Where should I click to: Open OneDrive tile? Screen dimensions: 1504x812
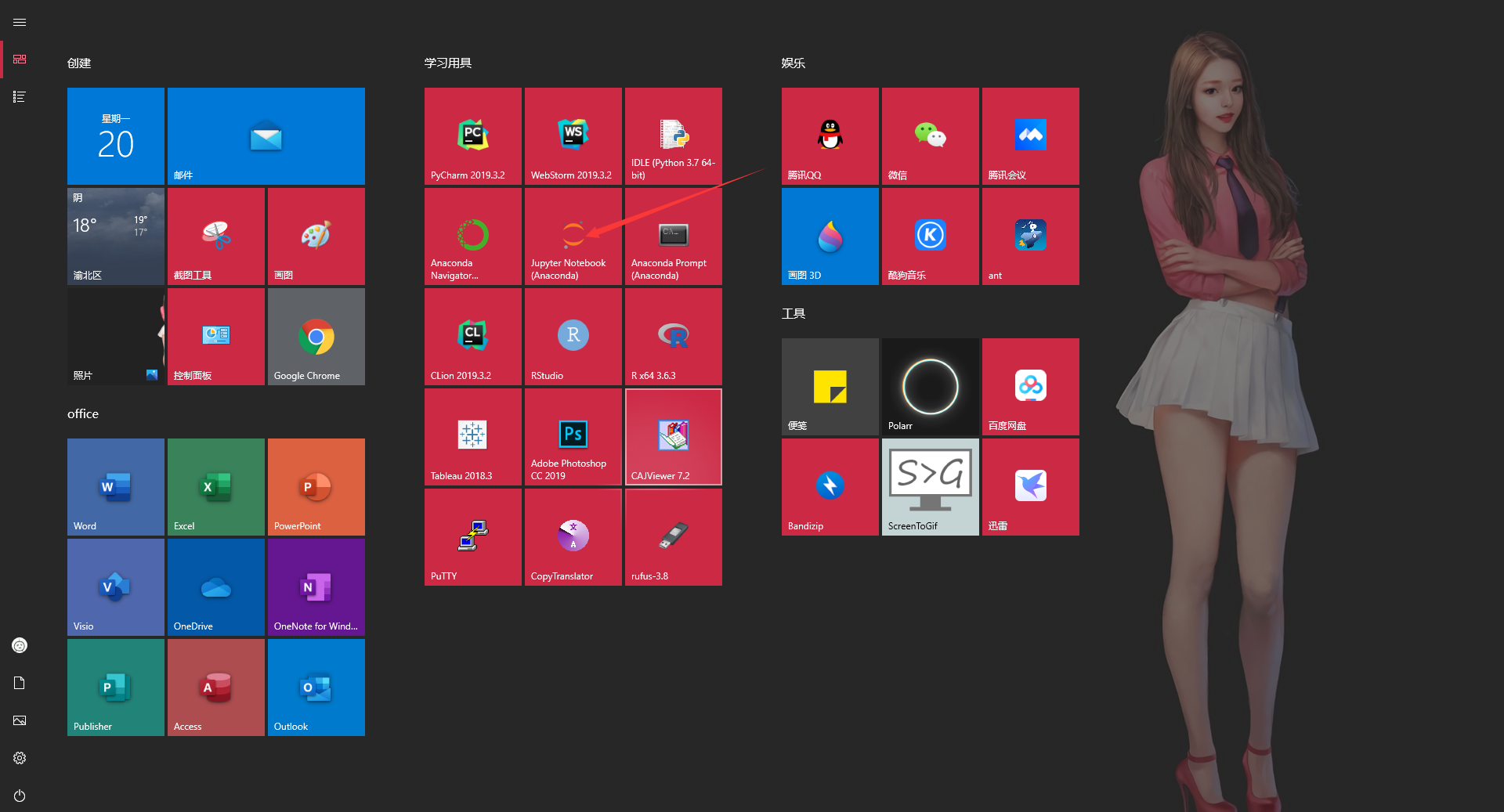pyautogui.click(x=216, y=587)
